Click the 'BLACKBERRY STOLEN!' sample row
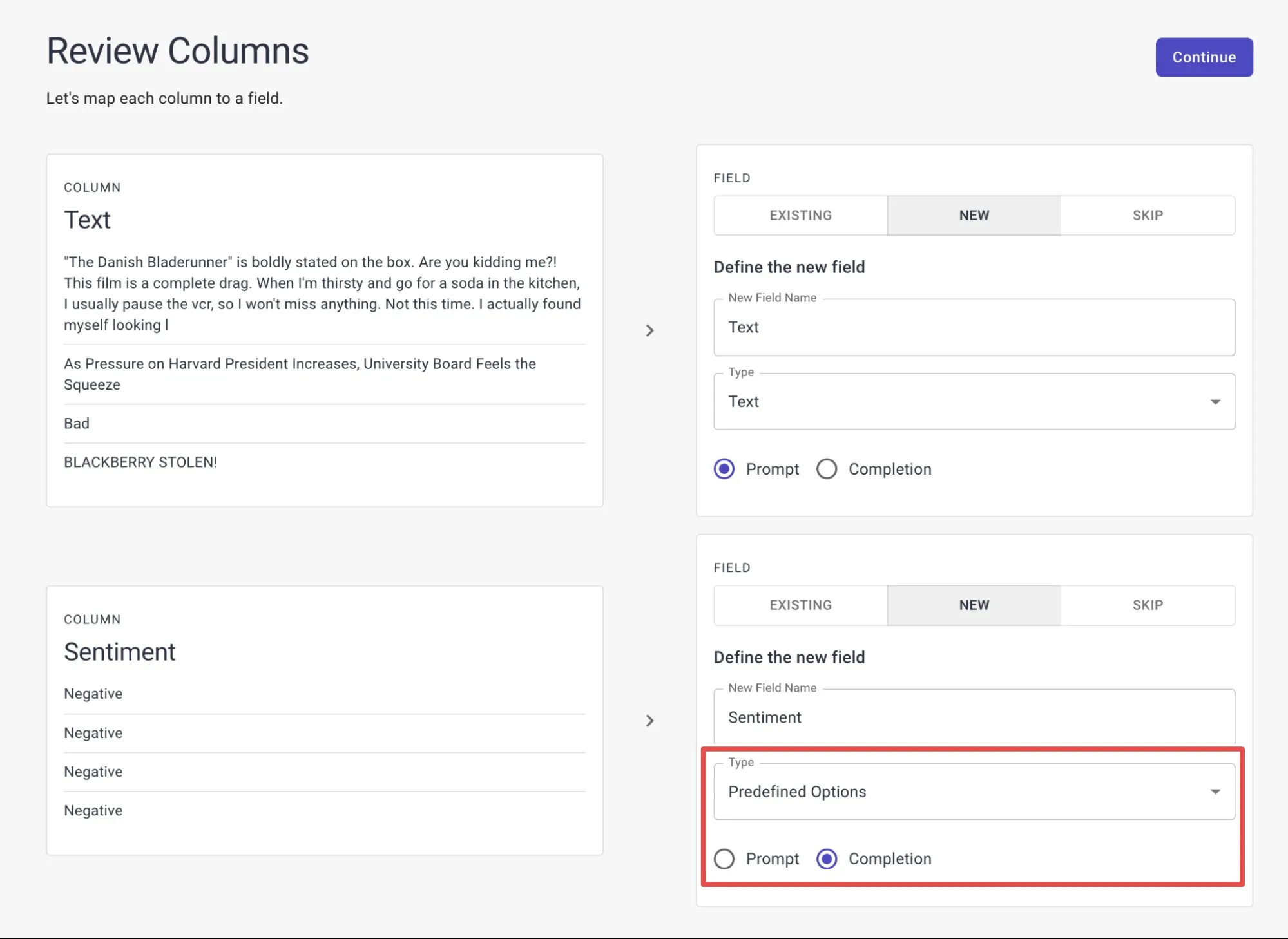This screenshot has width=1288, height=939. [324, 462]
